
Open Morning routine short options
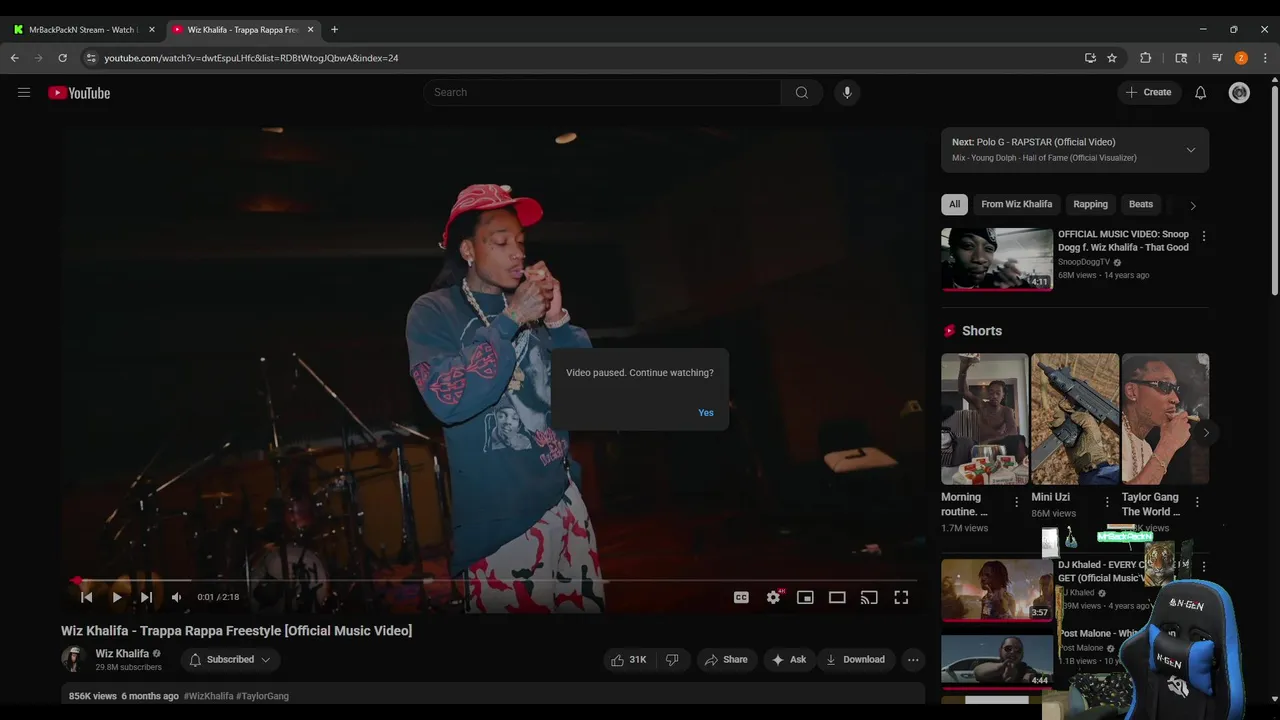coord(1016,502)
